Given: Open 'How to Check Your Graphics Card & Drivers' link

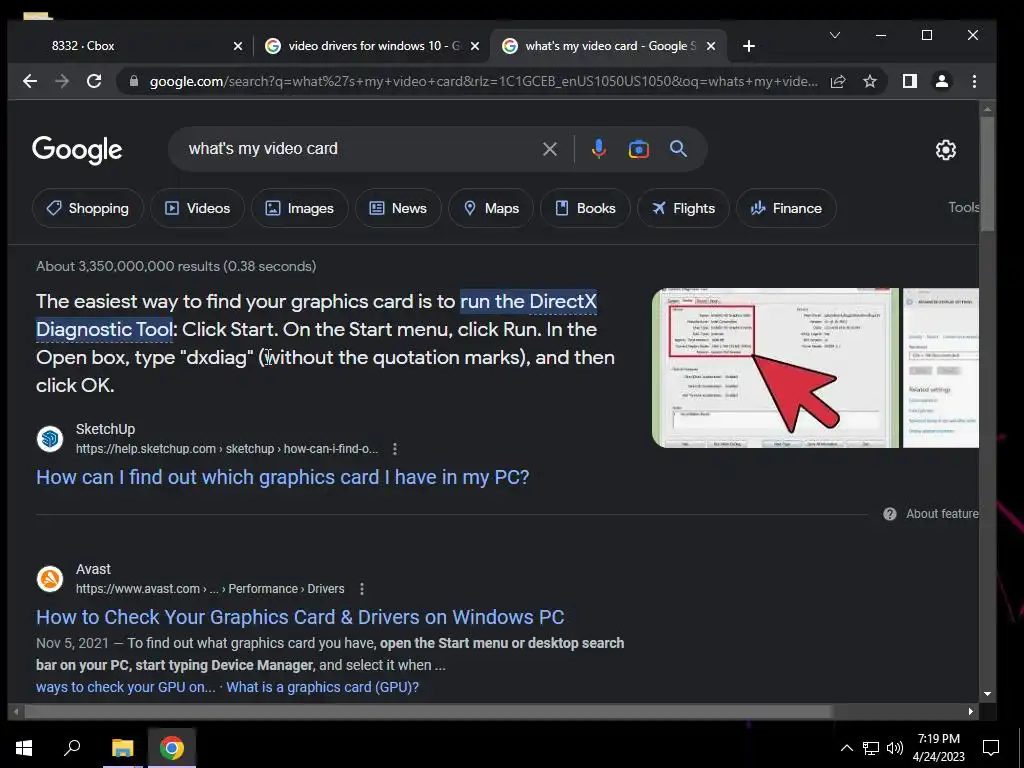Looking at the screenshot, I should tap(300, 617).
